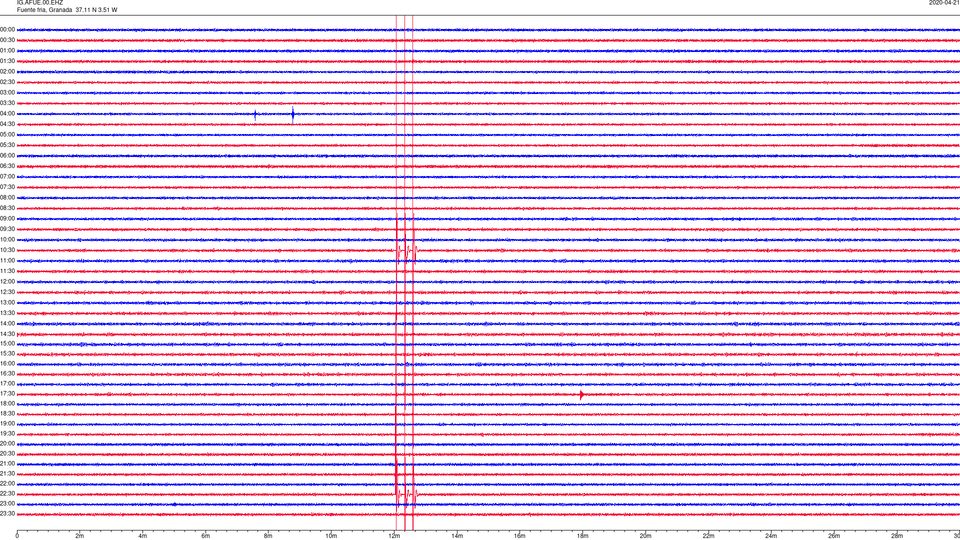Click the 14m axis label
Image resolution: width=960 pixels, height=540 pixels.
click(x=457, y=536)
